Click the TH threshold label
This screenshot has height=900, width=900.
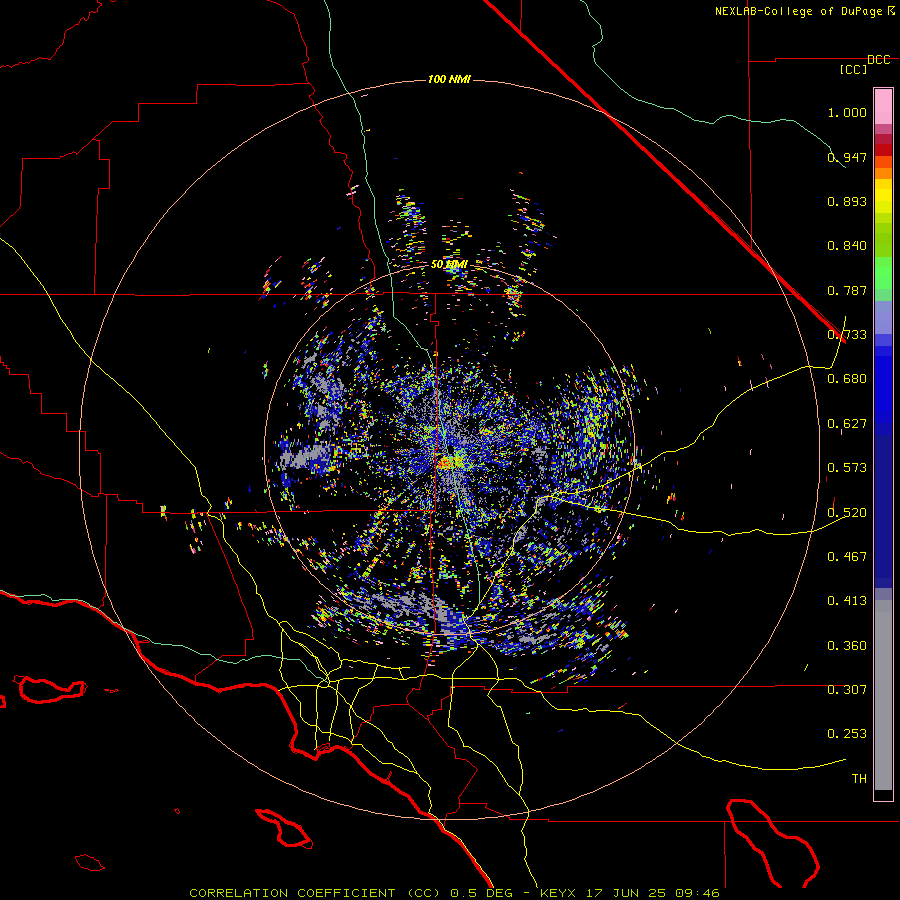pyautogui.click(x=859, y=779)
